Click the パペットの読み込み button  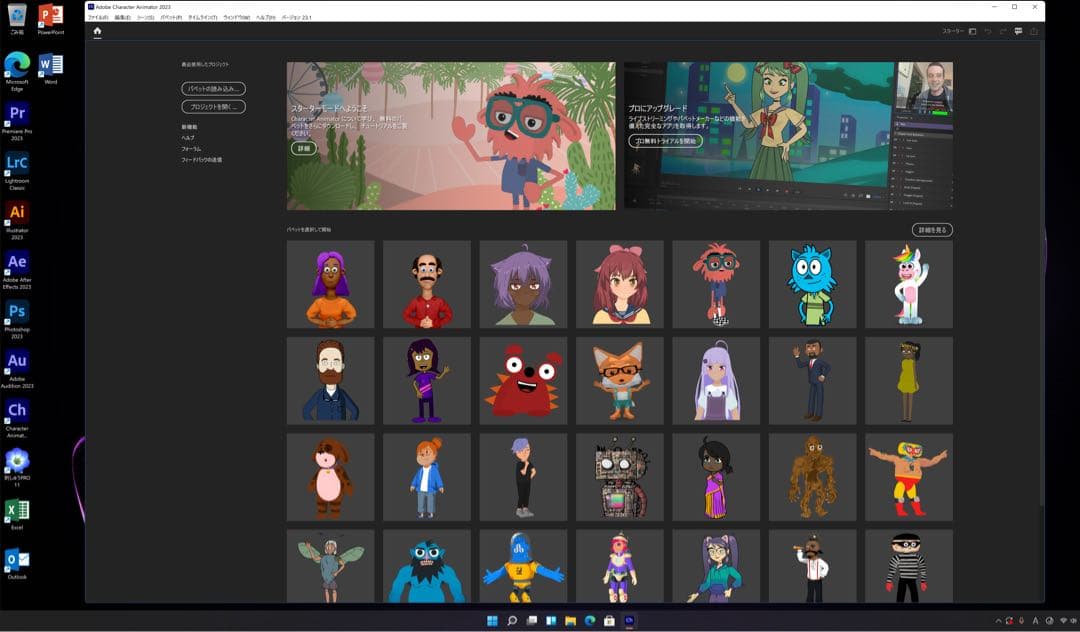[x=213, y=89]
